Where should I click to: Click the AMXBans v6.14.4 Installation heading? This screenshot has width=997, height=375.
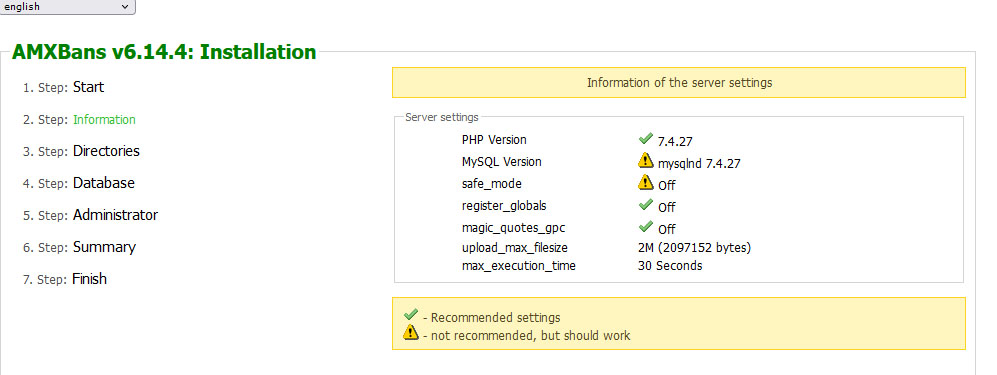pos(164,51)
